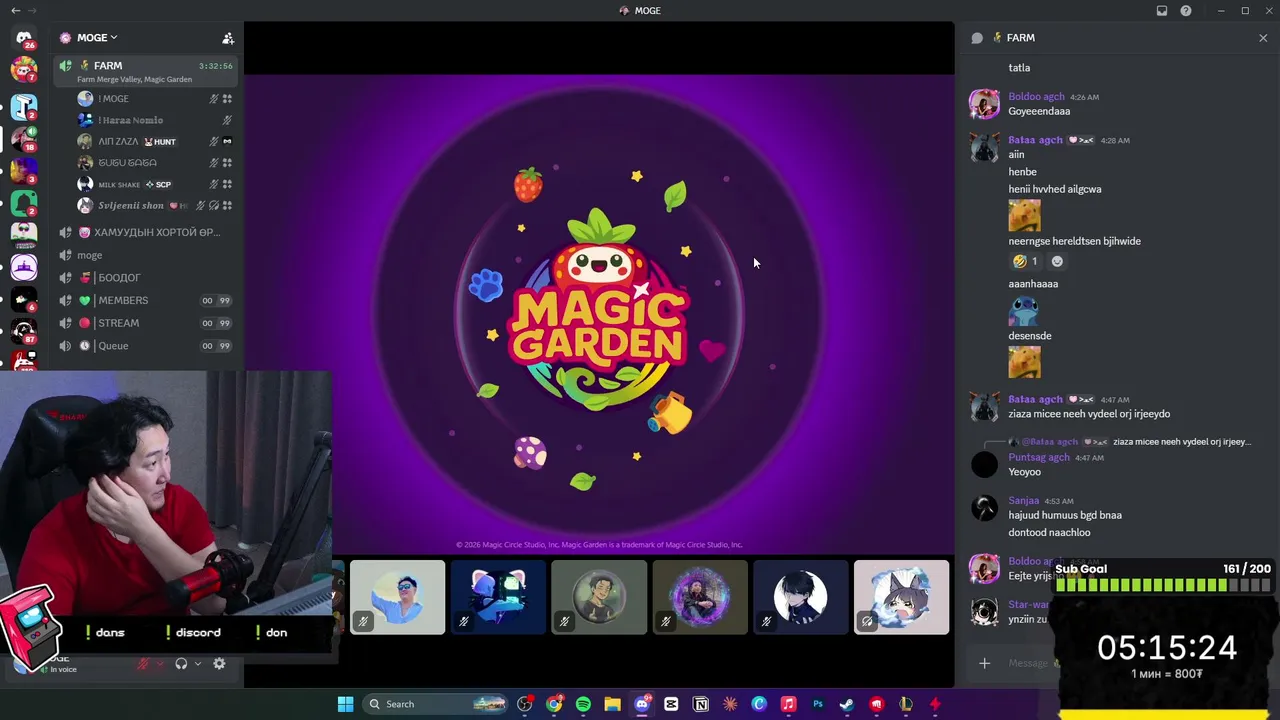
Task: Close the FARM chat panel
Action: [1263, 38]
